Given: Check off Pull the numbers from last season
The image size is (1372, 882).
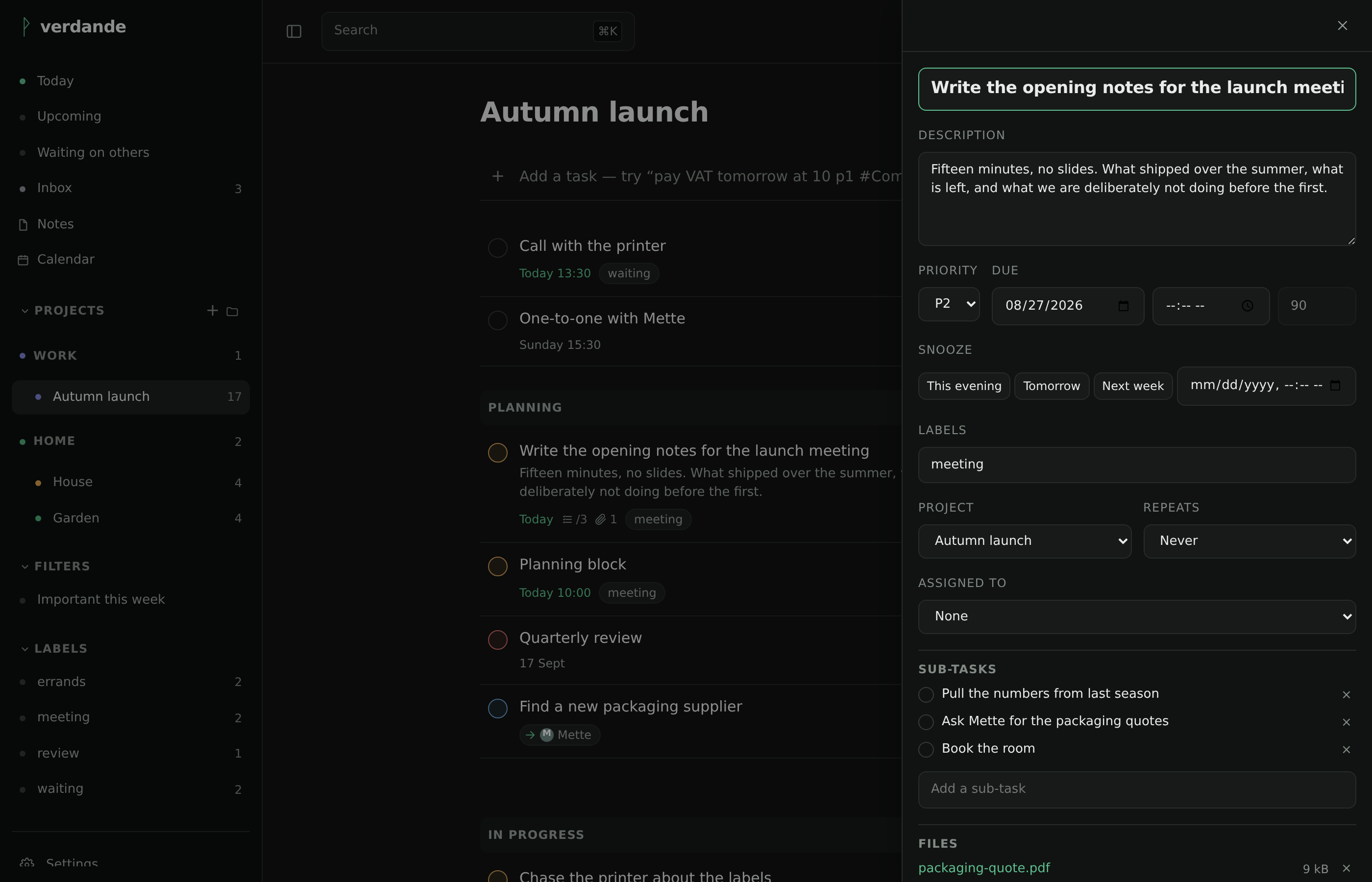Looking at the screenshot, I should coord(926,695).
